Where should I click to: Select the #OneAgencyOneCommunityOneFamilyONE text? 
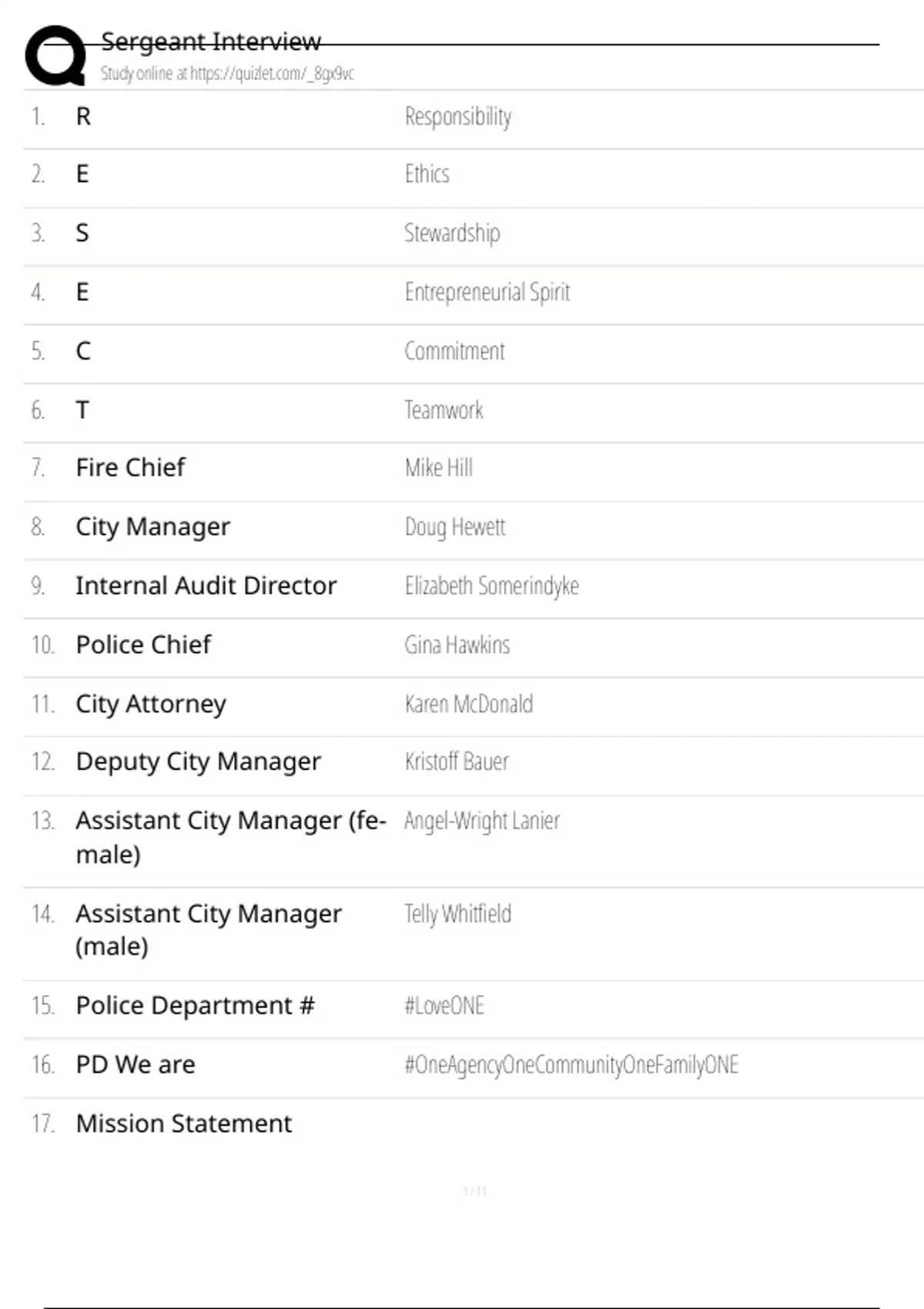[571, 1065]
